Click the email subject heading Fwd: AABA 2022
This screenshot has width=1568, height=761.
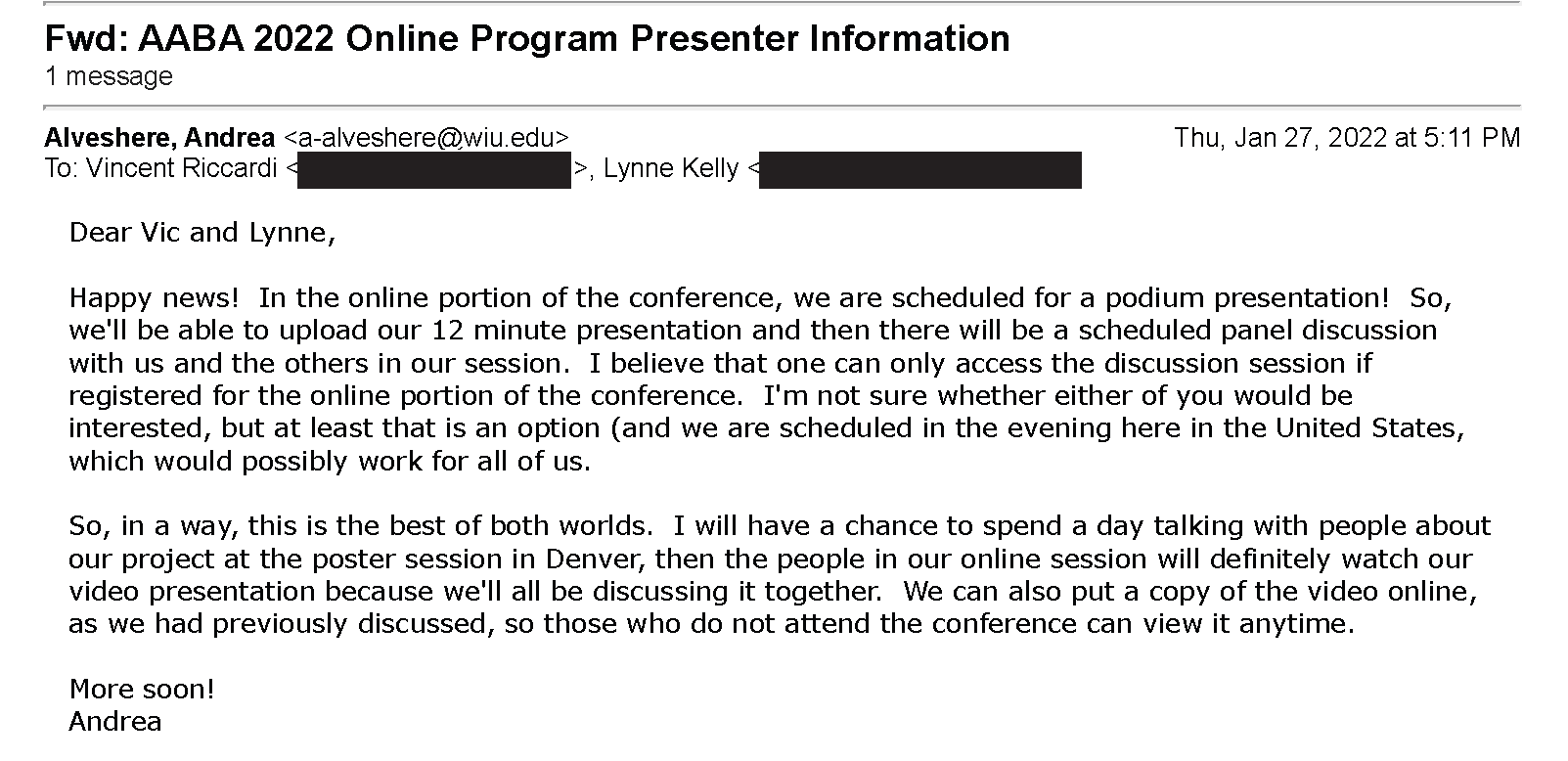pos(527,38)
